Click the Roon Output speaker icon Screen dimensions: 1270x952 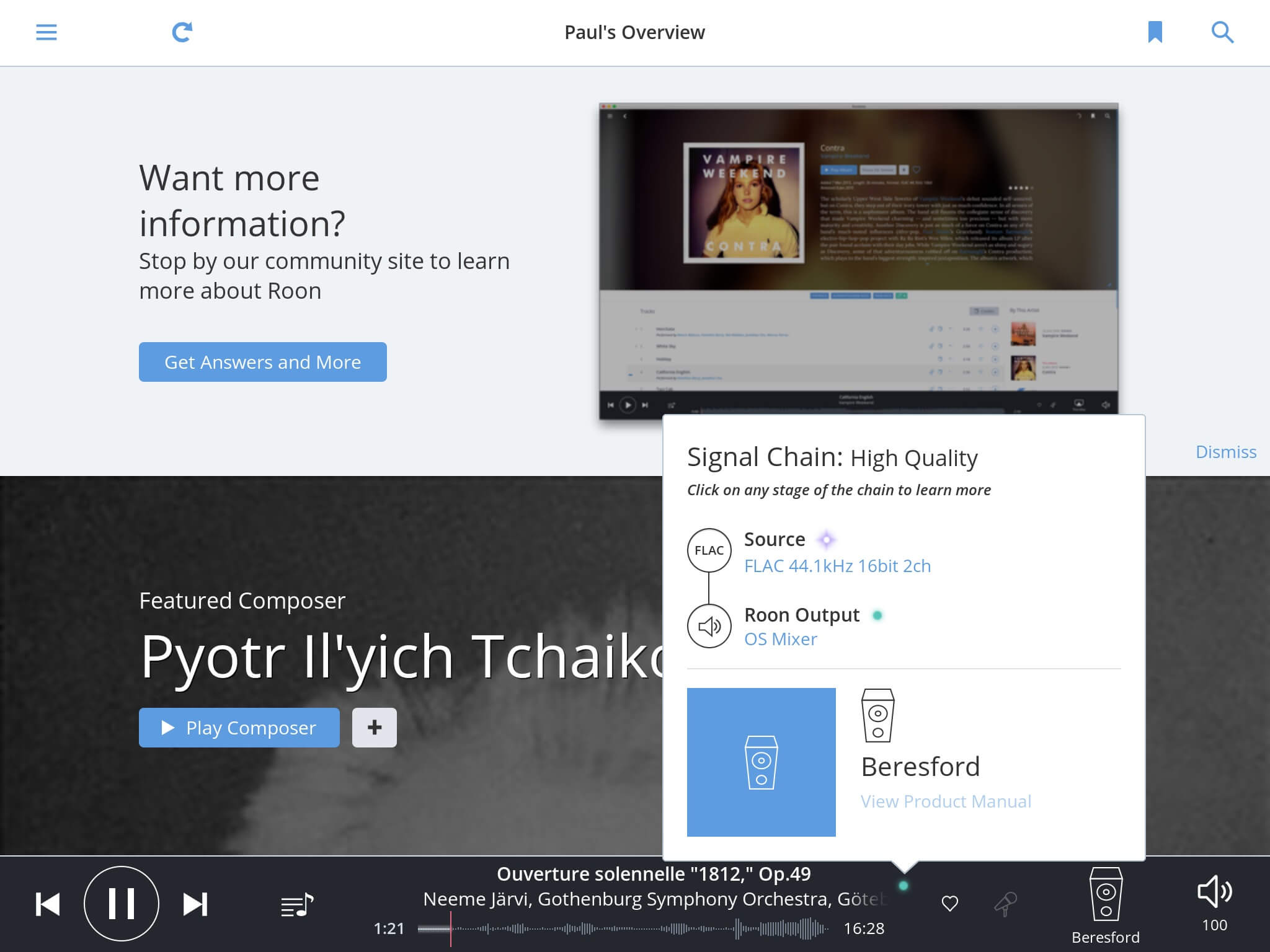[709, 626]
